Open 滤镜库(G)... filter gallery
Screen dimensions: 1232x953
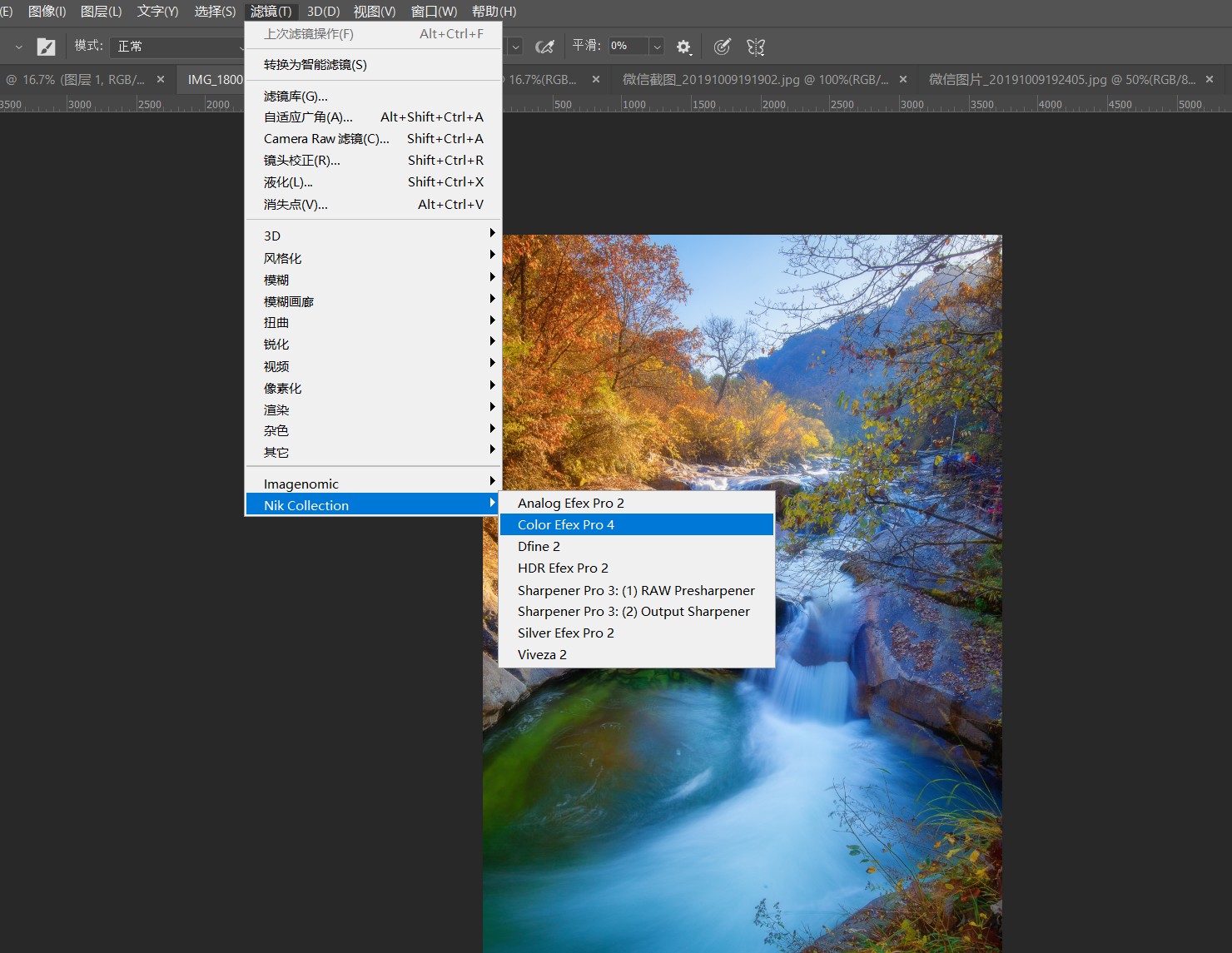pos(374,96)
